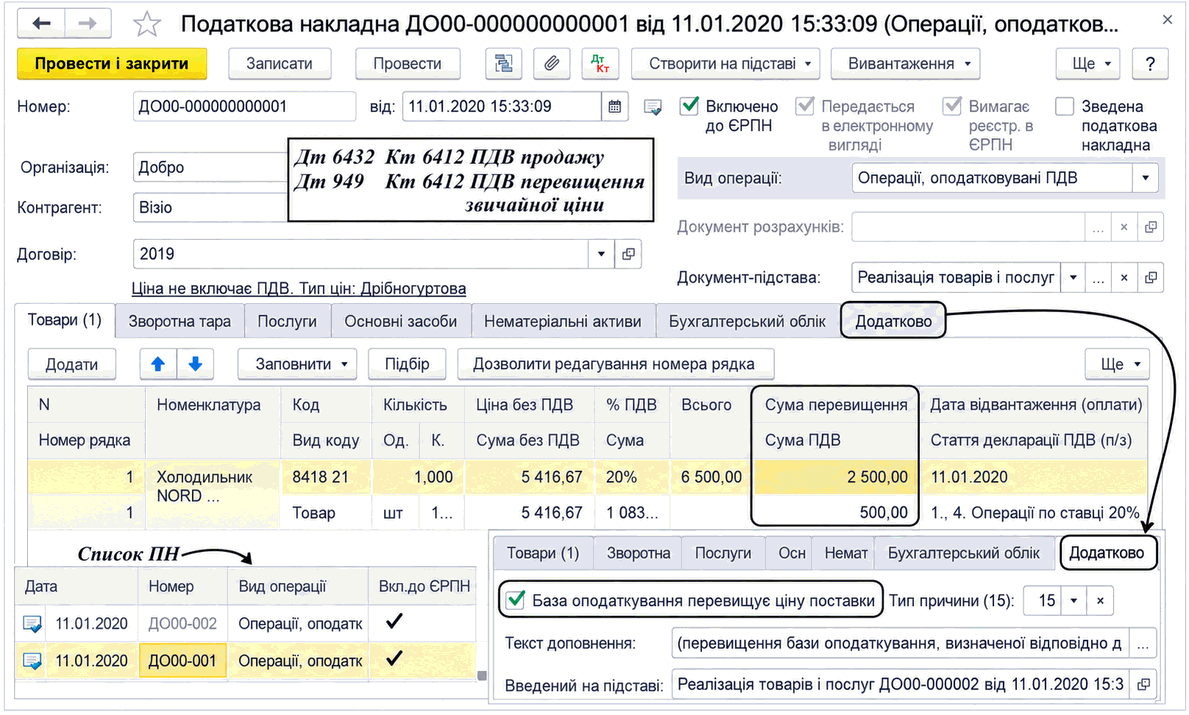This screenshot has width=1189, height=715.
Task: Toggle Передається в електронному вигляді checkbox
Action: [805, 105]
